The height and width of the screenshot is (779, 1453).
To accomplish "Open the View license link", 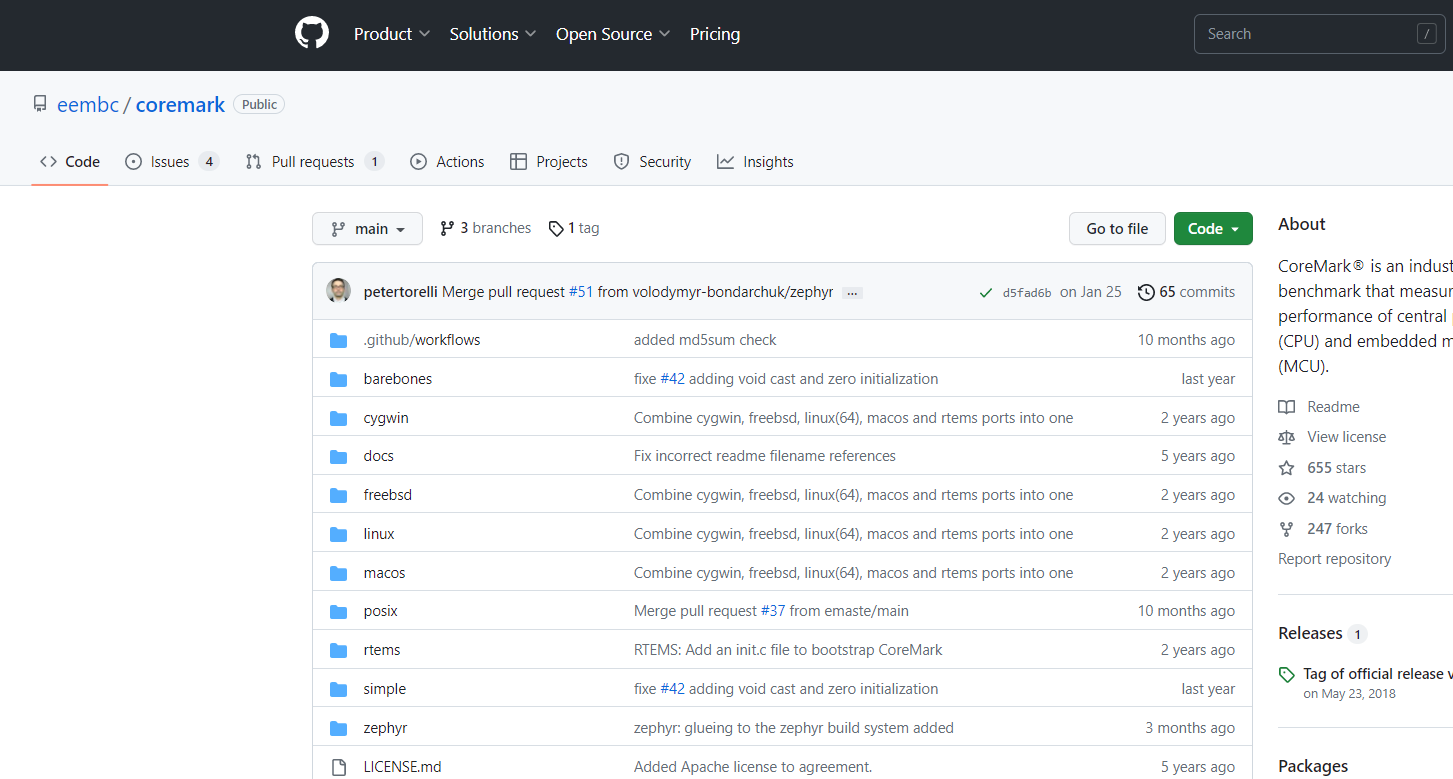I will [1346, 437].
